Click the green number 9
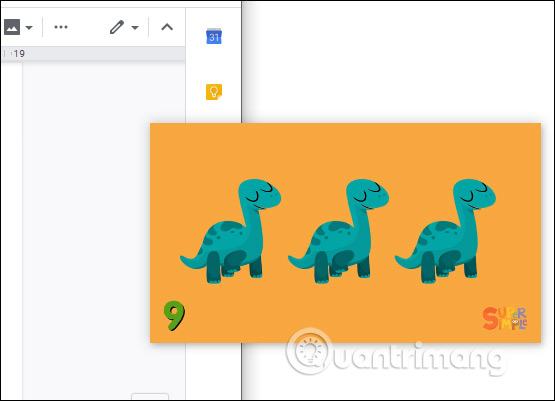 [174, 316]
